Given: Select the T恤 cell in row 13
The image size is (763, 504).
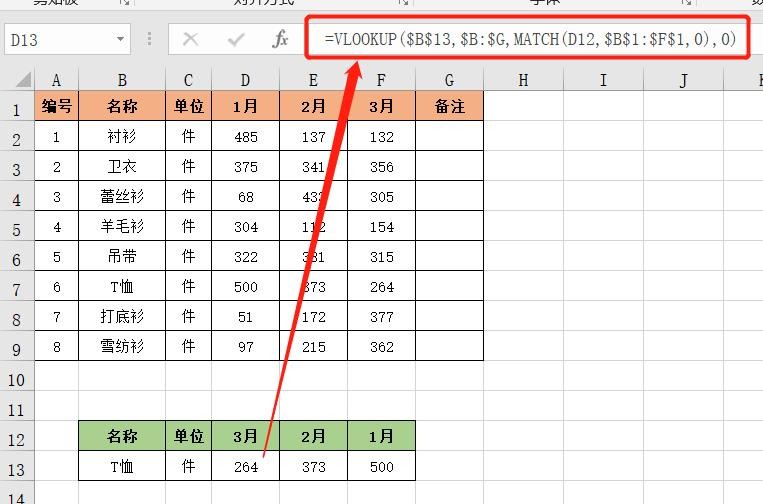Looking at the screenshot, I should point(122,467).
